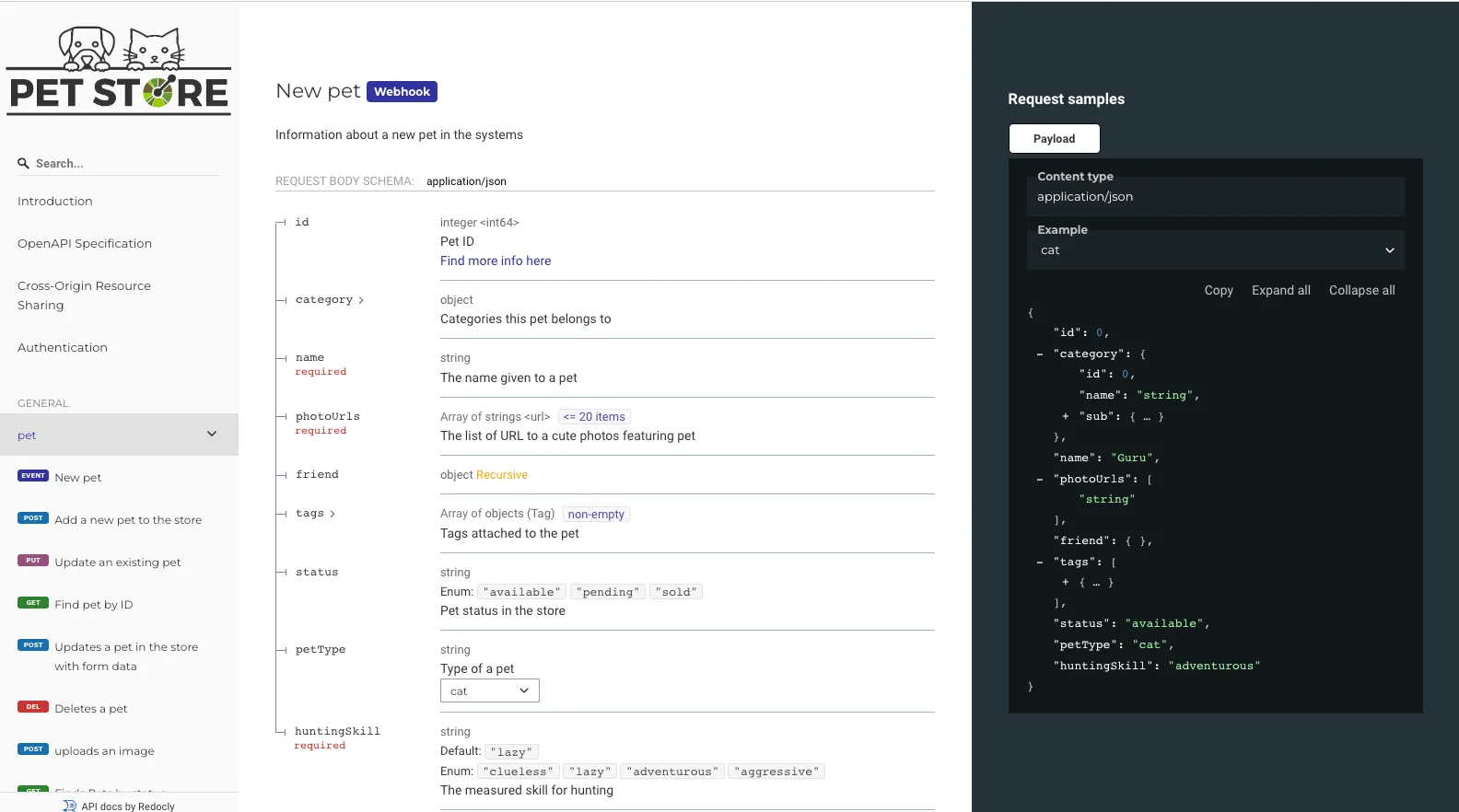Screen dimensions: 1459x812
Task: Open DEL Deletes a pet operation
Action: click(90, 709)
